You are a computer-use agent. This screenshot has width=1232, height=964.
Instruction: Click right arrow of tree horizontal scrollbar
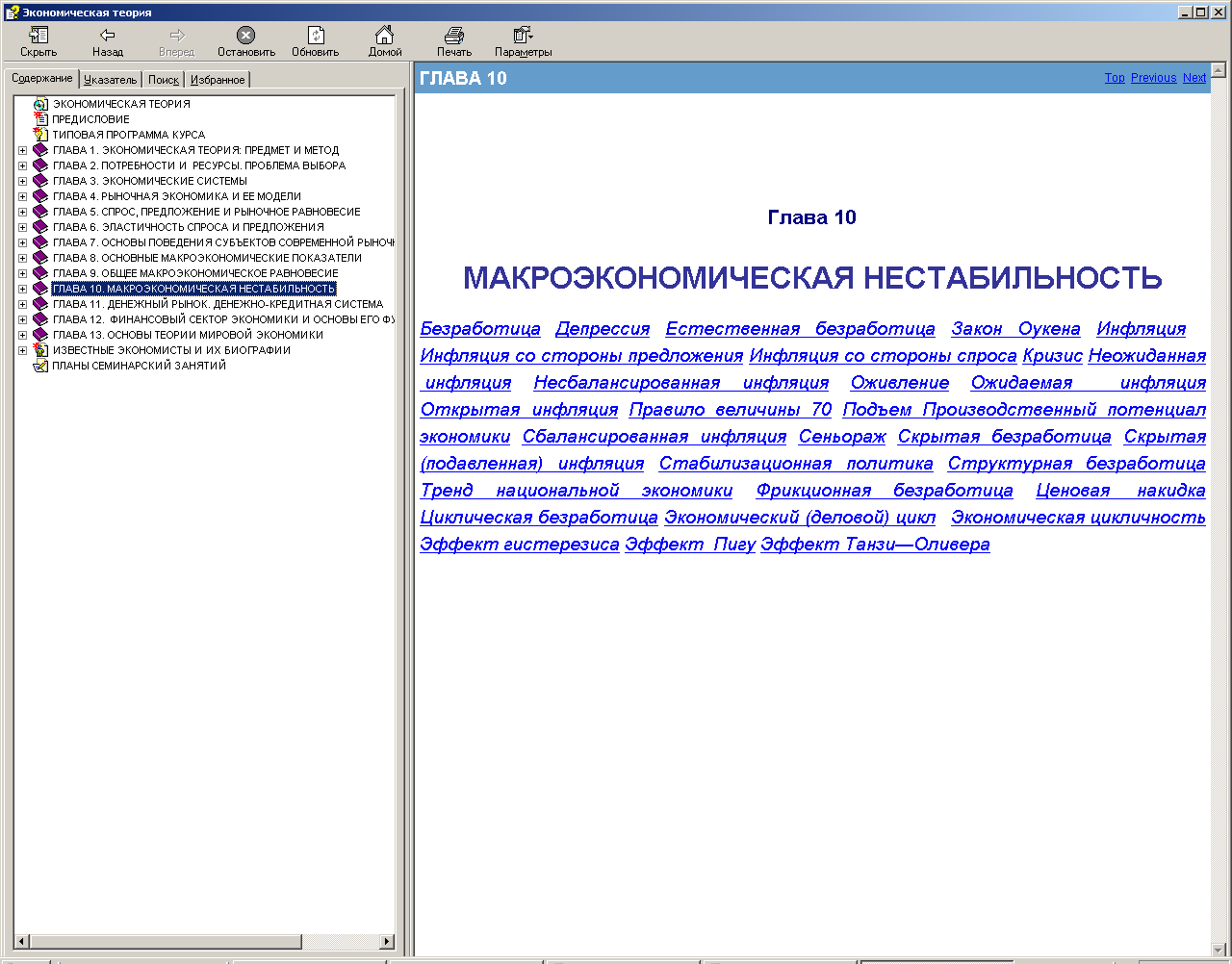click(388, 942)
